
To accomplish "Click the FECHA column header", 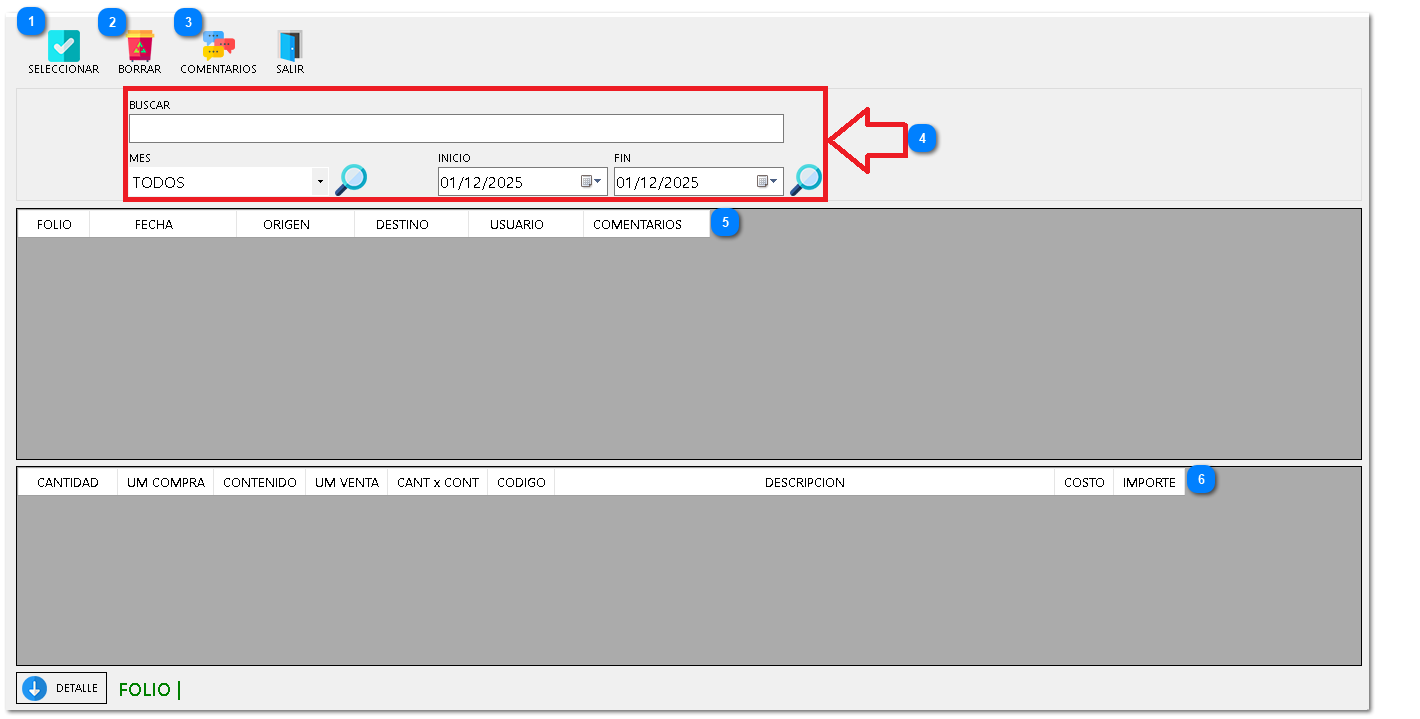I will tap(154, 224).
